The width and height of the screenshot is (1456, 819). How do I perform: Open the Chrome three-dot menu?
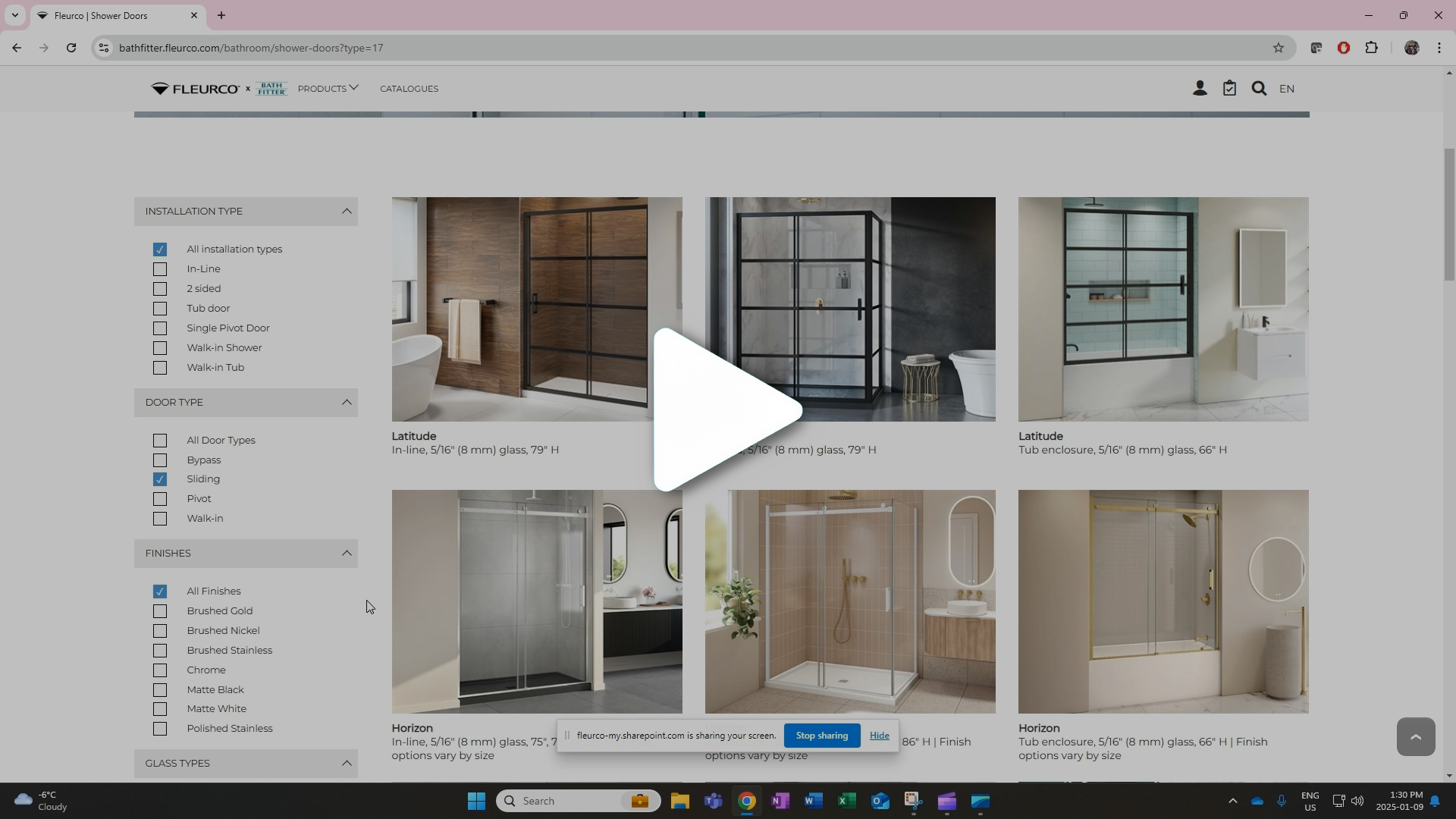[x=1439, y=48]
